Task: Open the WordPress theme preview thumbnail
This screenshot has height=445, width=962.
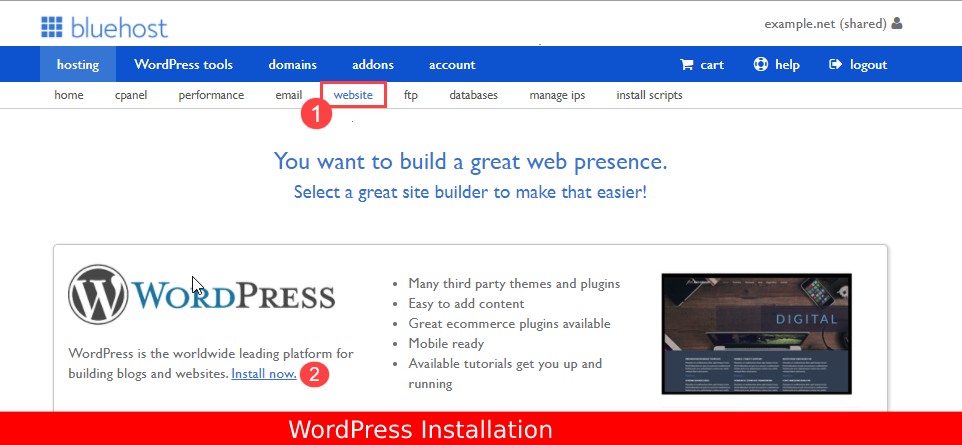Action: (756, 334)
